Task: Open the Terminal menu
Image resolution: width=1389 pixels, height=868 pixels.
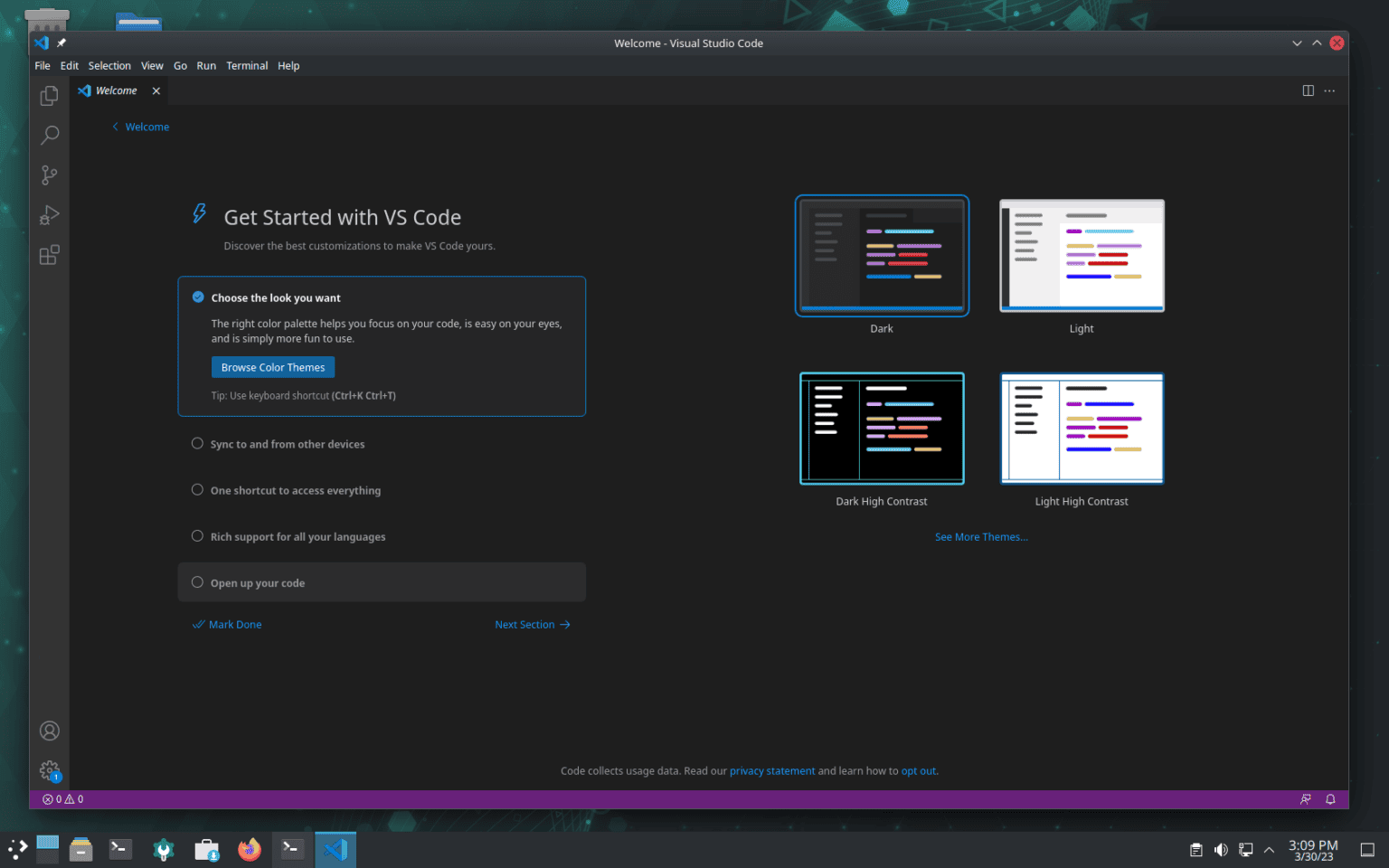Action: point(247,65)
